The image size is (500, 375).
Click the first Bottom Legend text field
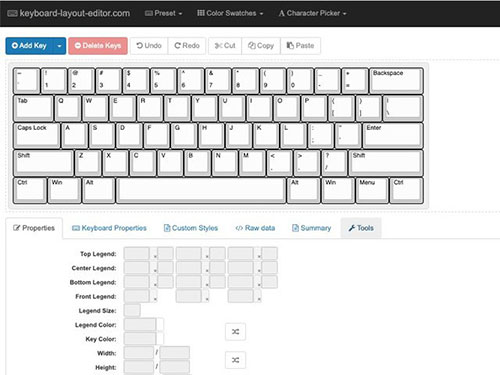[x=137, y=282]
